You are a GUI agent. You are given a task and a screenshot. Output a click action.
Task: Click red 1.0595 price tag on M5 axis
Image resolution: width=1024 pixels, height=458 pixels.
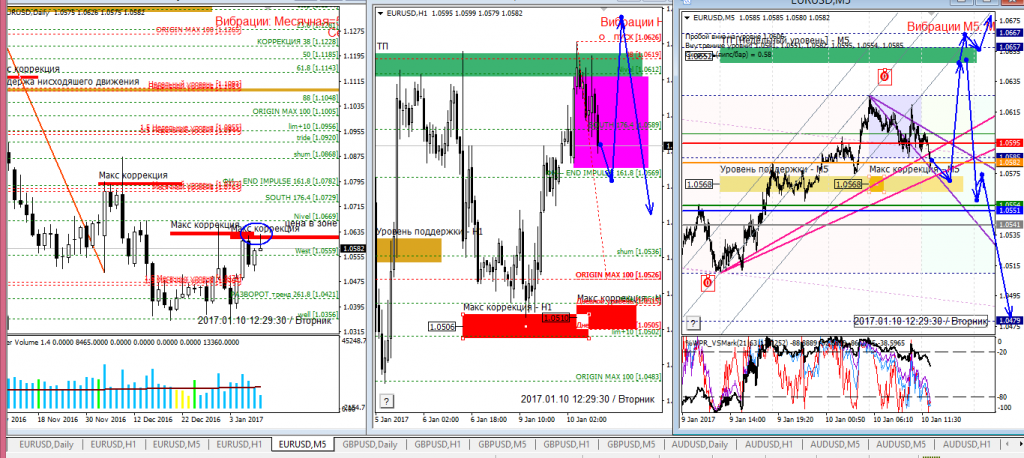point(1008,142)
